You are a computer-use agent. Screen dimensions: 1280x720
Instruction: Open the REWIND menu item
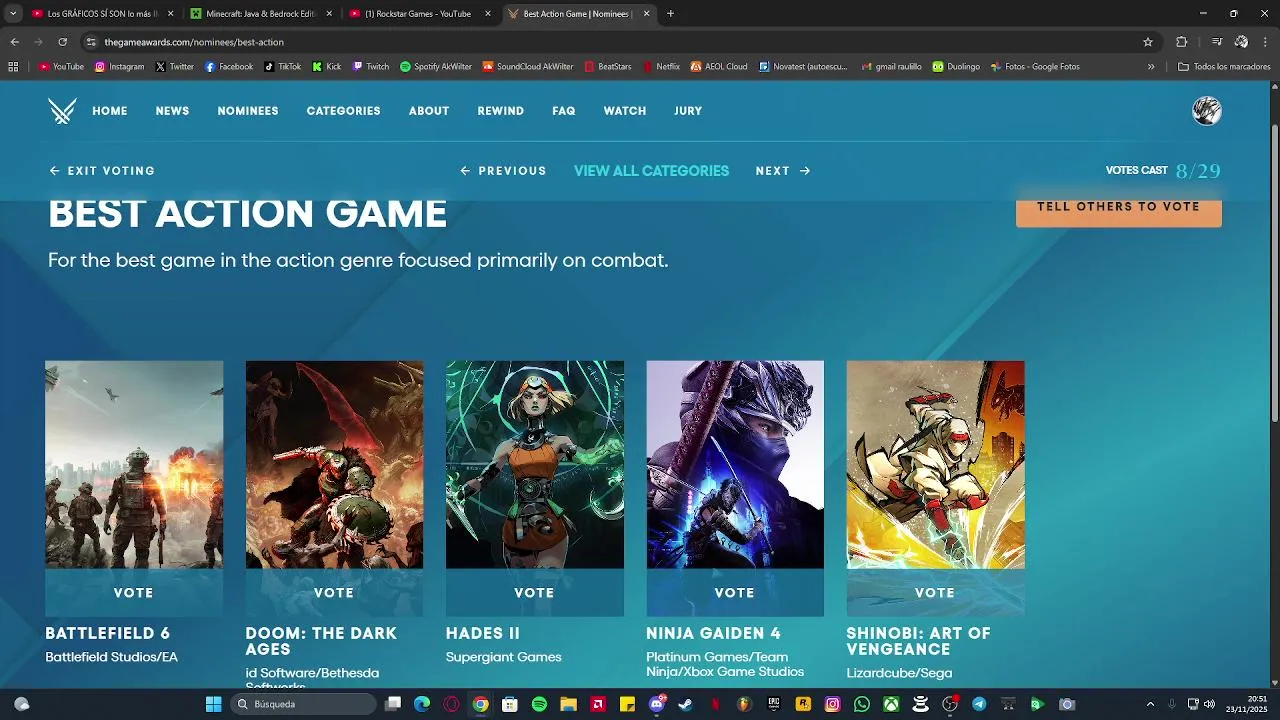(x=501, y=111)
